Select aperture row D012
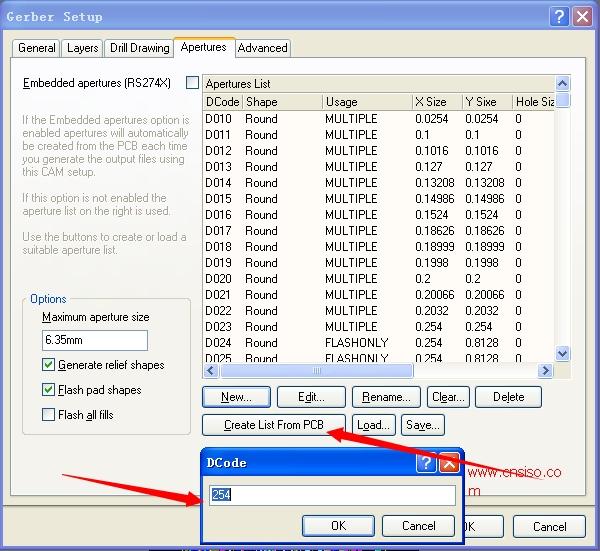Screen dimensions: 600x551 [x=378, y=151]
